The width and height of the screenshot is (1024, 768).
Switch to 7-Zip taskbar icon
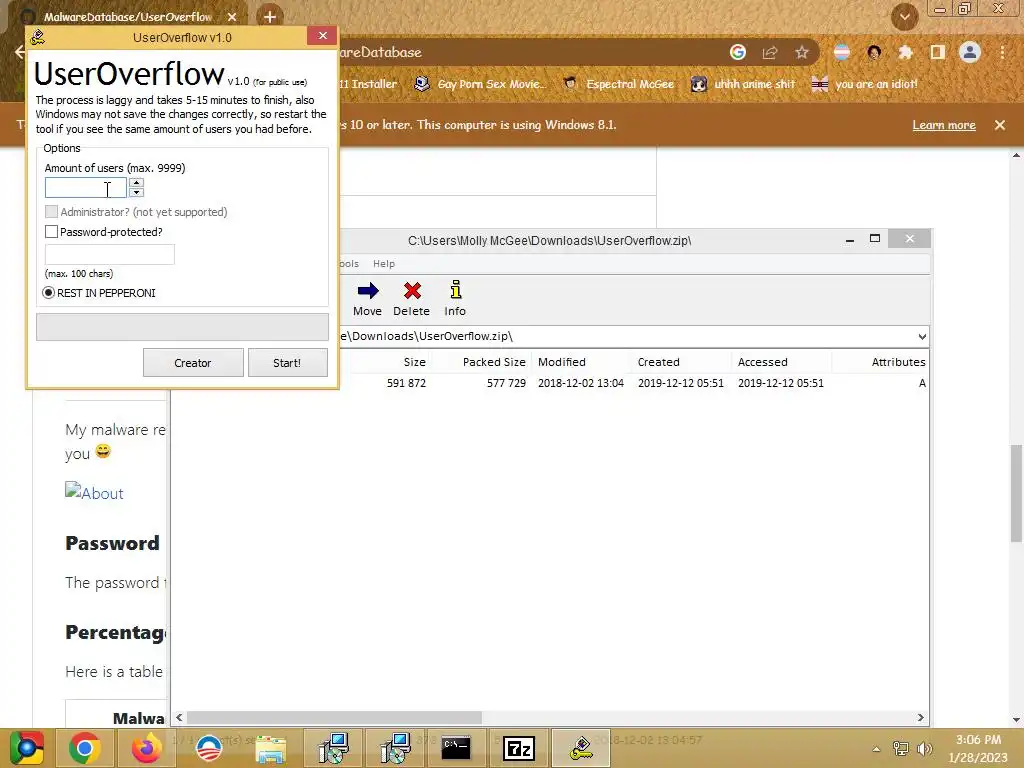(519, 748)
